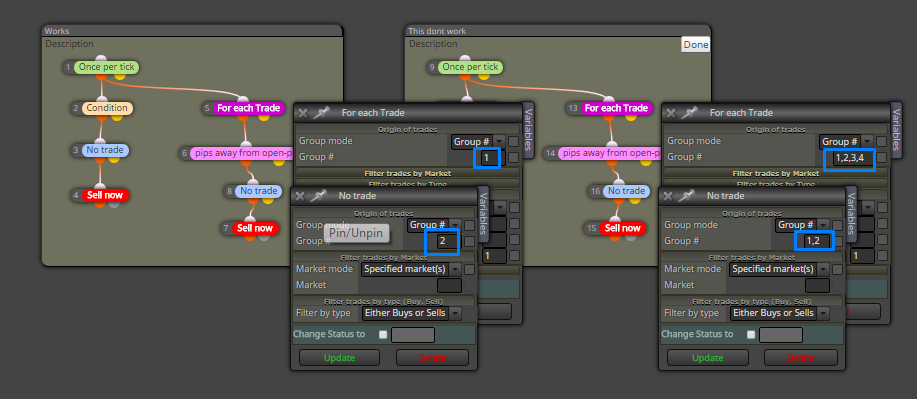917x399 pixels.
Task: Click Update in the Group # 2 No trade dialog
Action: coord(339,357)
